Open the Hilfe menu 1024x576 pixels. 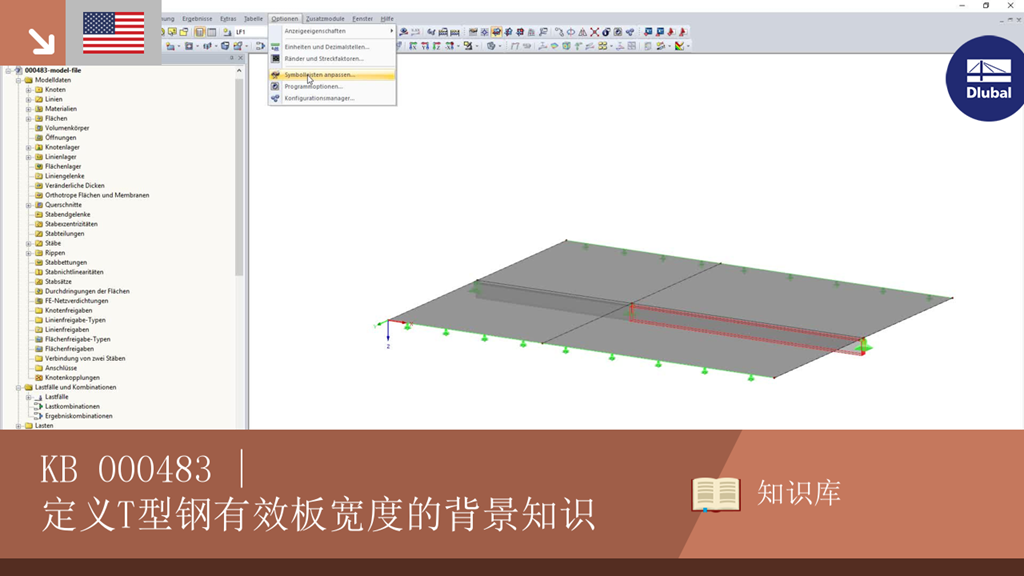pos(387,19)
